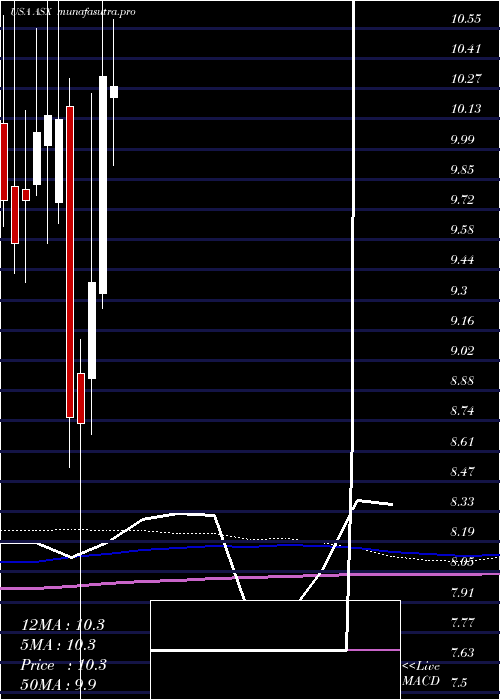
Task: Click the 12MA : 10.3 label
Action: (x=63, y=625)
